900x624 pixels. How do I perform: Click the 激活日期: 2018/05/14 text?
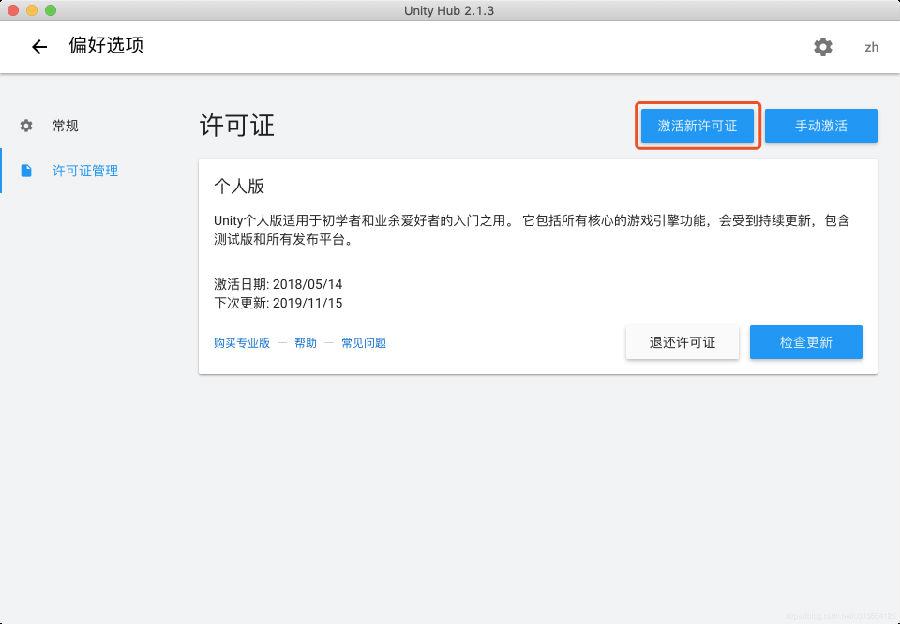[278, 284]
